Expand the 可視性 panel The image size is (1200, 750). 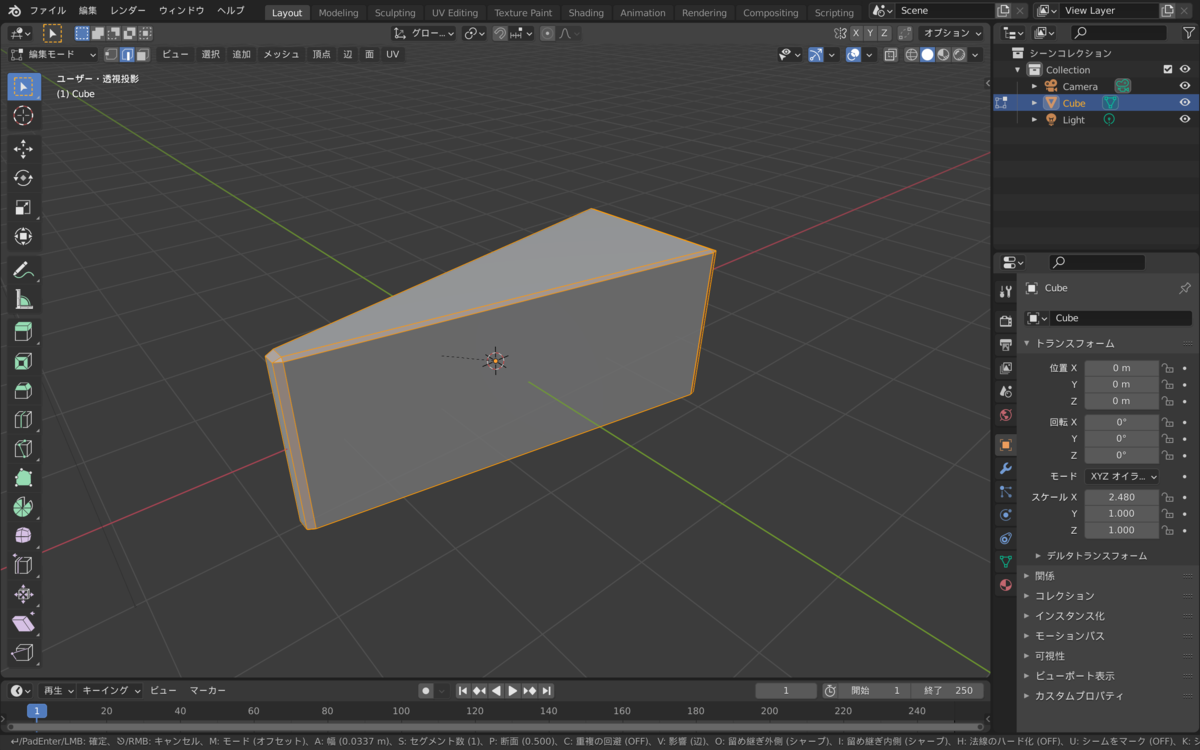(1050, 655)
